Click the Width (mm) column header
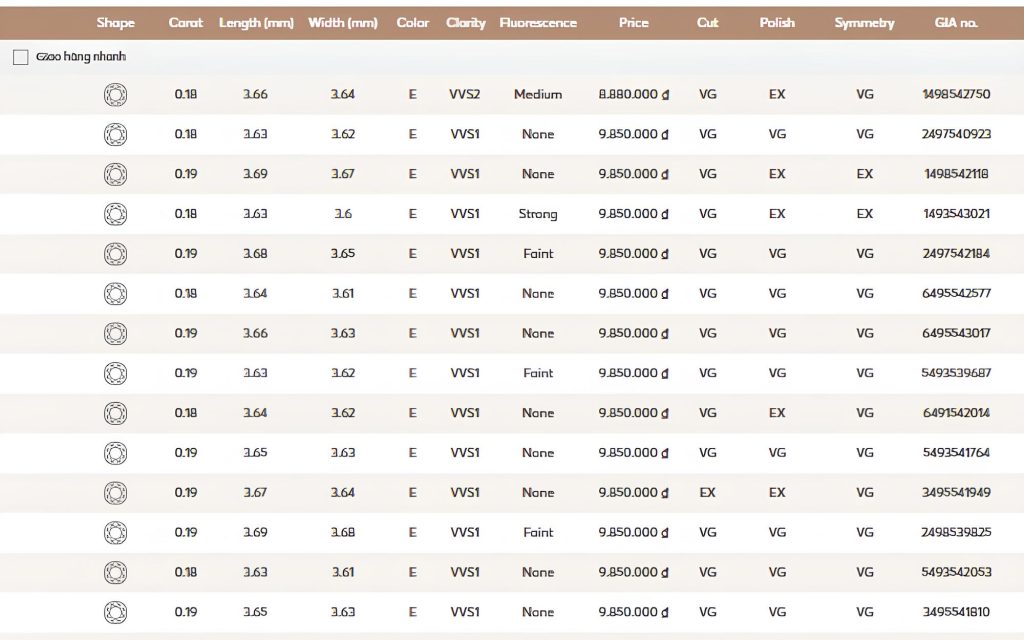The image size is (1024, 640). click(343, 23)
